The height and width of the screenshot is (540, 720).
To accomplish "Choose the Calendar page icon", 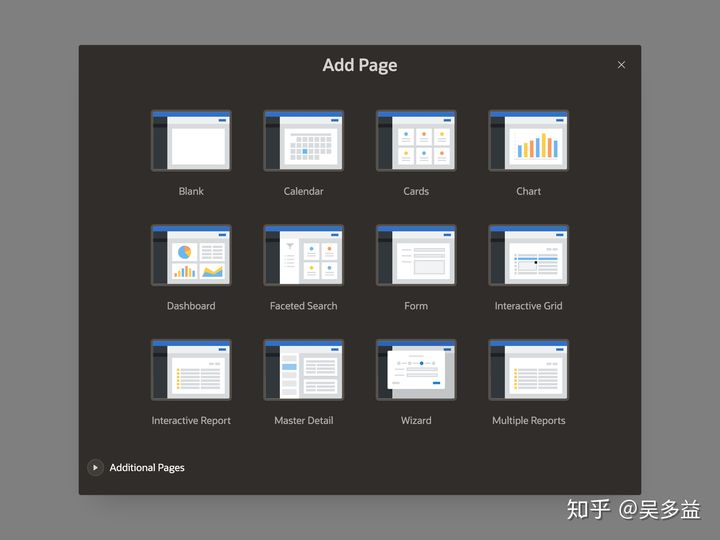I will coord(304,141).
